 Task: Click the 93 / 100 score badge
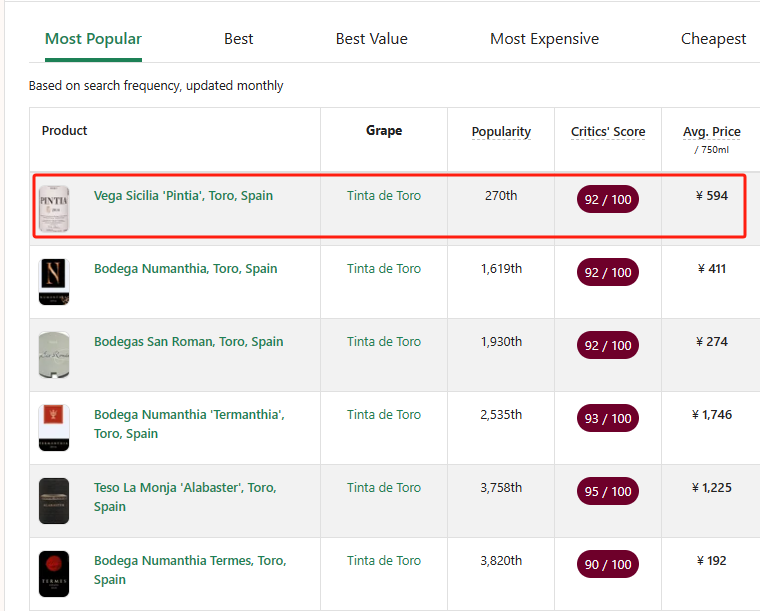[x=608, y=418]
